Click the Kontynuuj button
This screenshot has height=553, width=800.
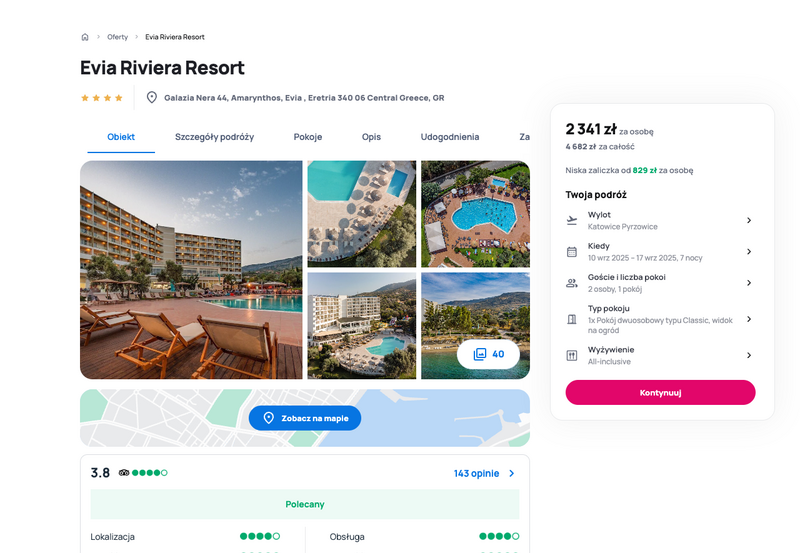[660, 392]
